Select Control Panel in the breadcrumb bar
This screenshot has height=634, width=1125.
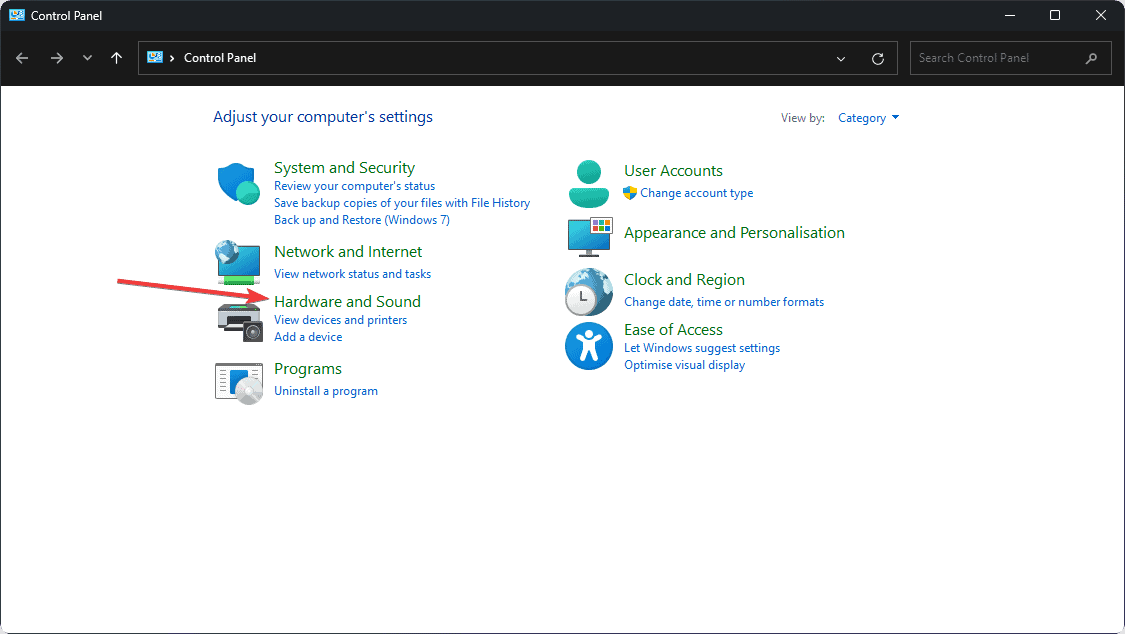(219, 58)
